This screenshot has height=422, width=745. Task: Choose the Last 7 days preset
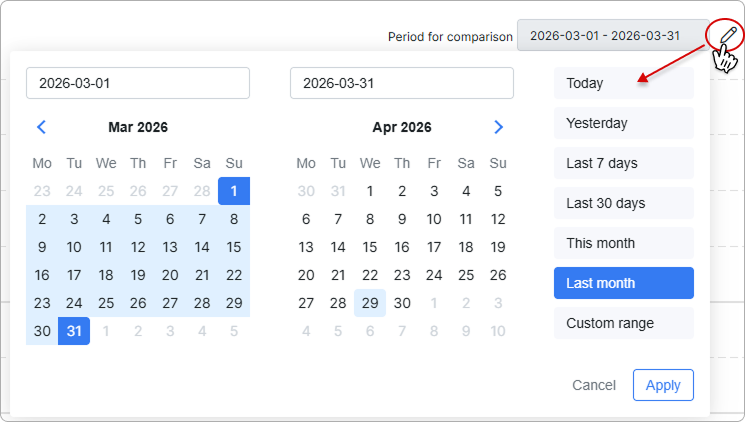624,163
